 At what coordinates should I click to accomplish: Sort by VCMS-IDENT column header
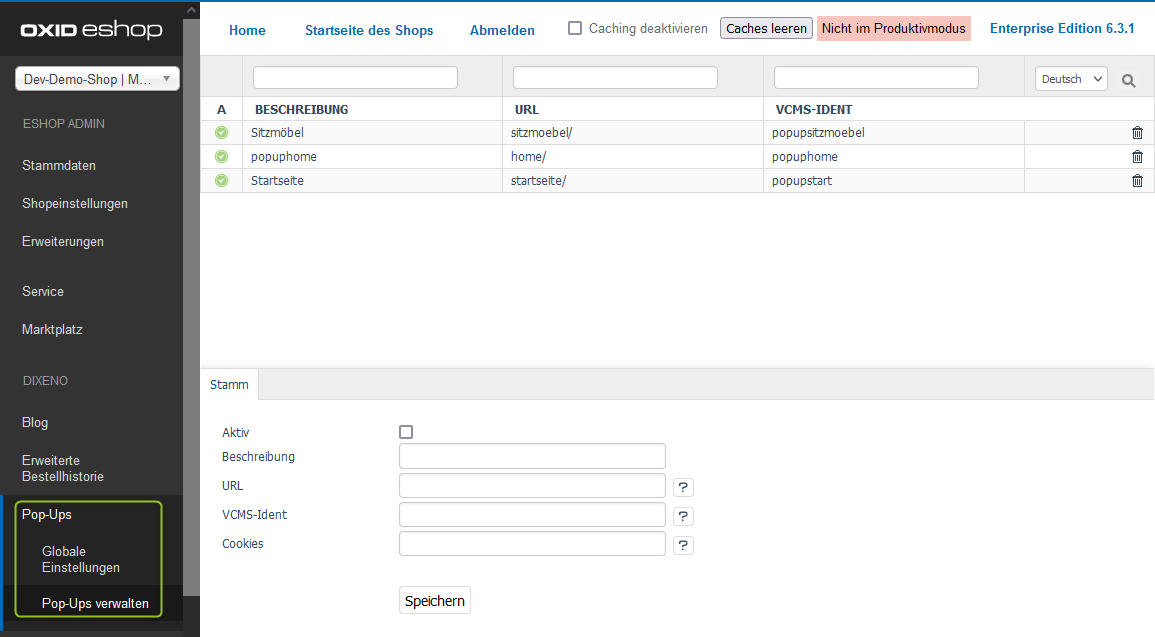coord(814,110)
